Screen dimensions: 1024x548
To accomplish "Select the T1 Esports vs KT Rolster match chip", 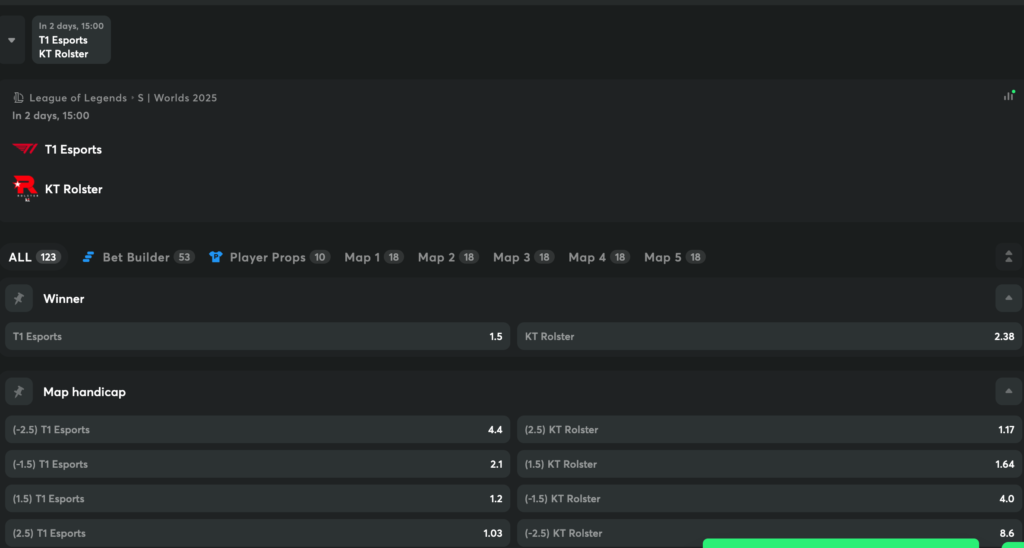I will [x=71, y=41].
